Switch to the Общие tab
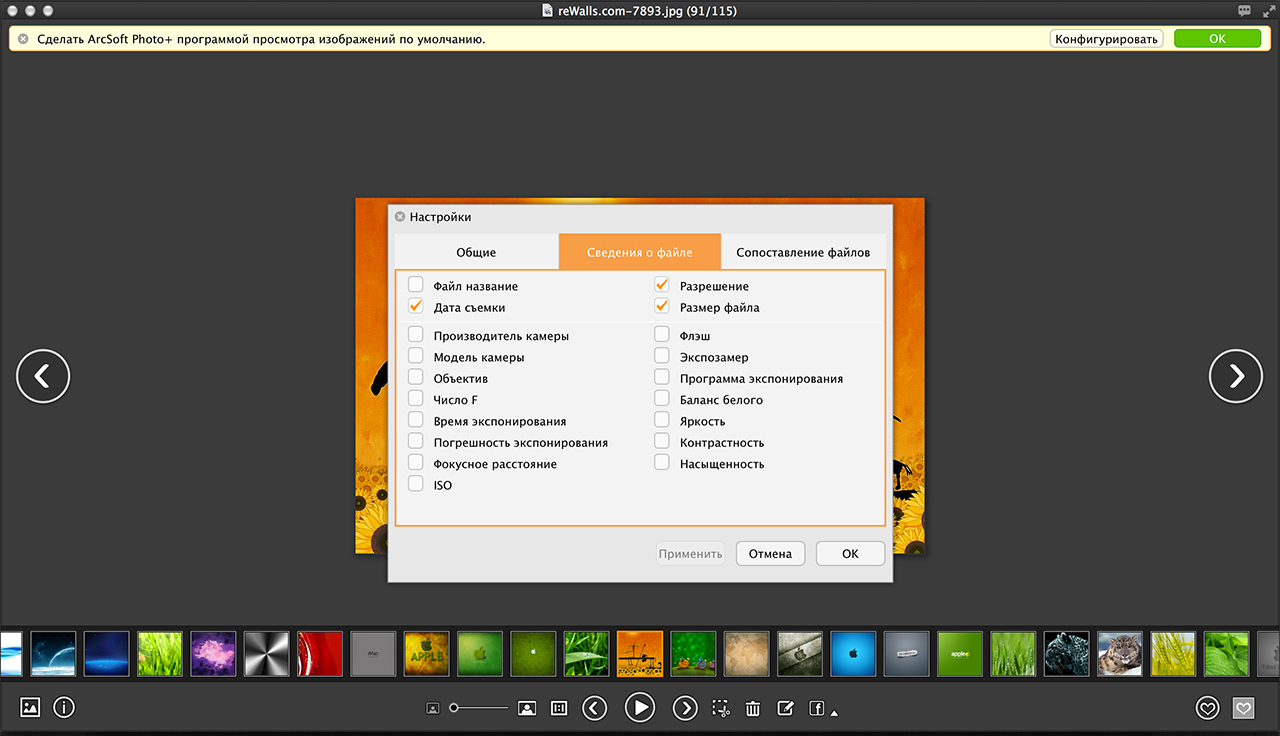1280x736 pixels. pyautogui.click(x=476, y=252)
